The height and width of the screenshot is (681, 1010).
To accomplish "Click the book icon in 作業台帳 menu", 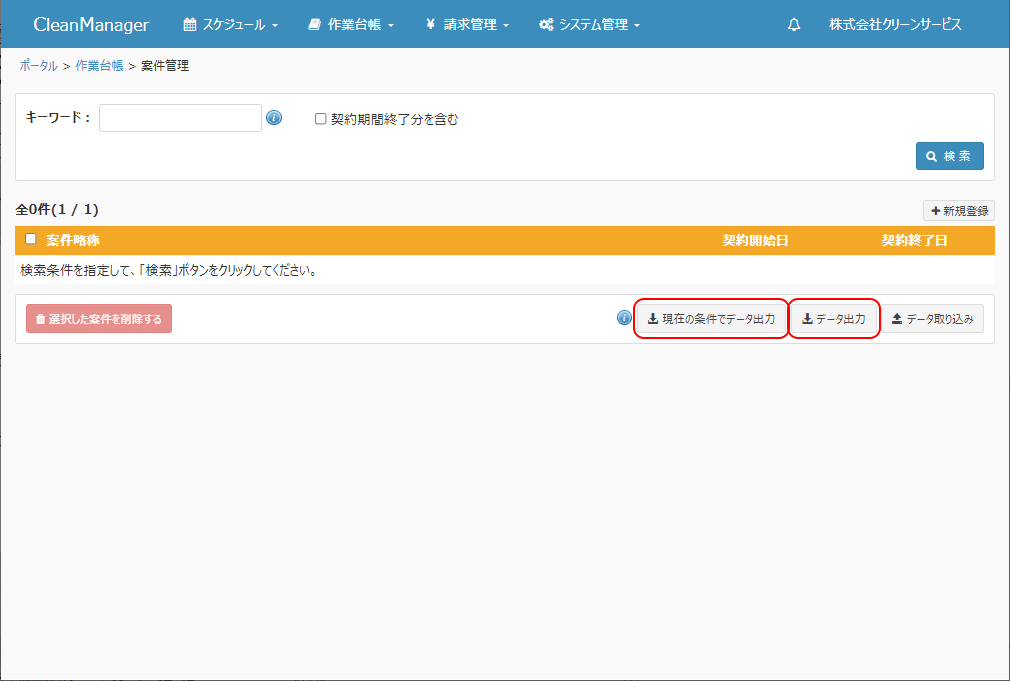I will [314, 24].
